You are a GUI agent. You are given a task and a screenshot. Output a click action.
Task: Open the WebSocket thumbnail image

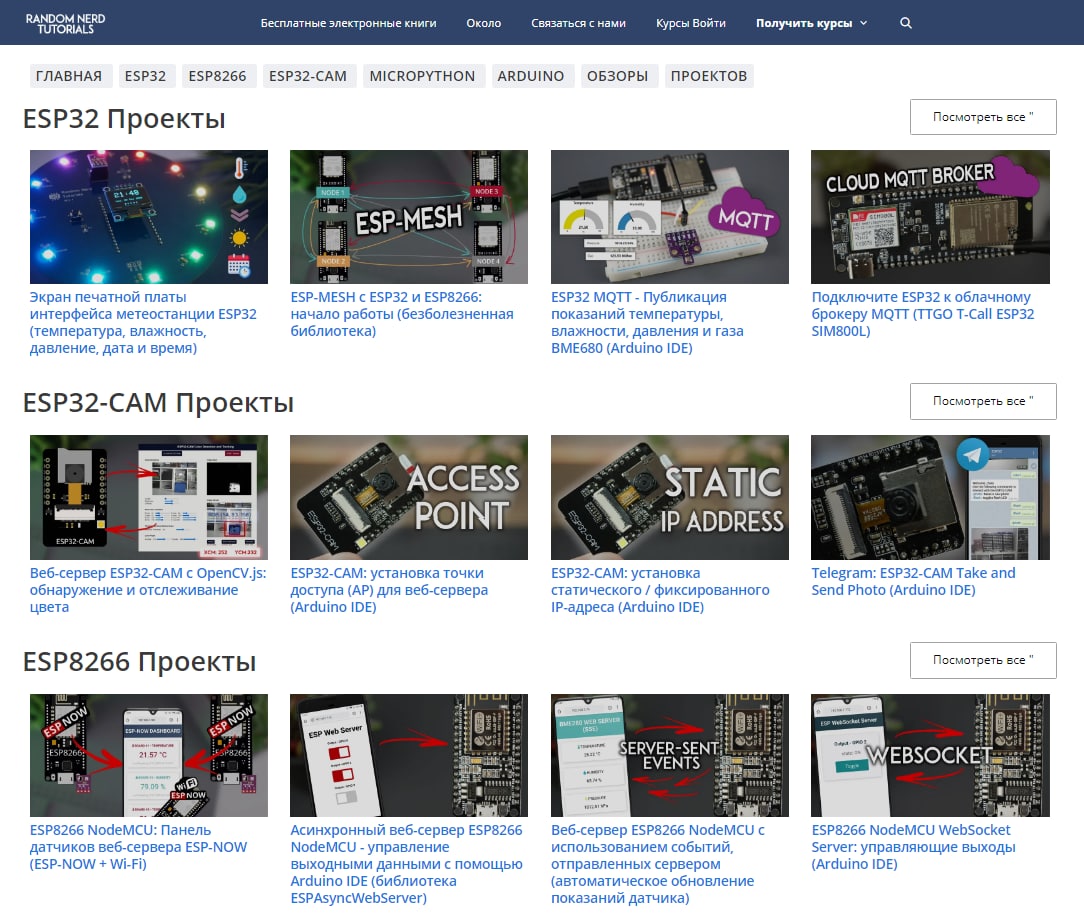click(x=930, y=755)
